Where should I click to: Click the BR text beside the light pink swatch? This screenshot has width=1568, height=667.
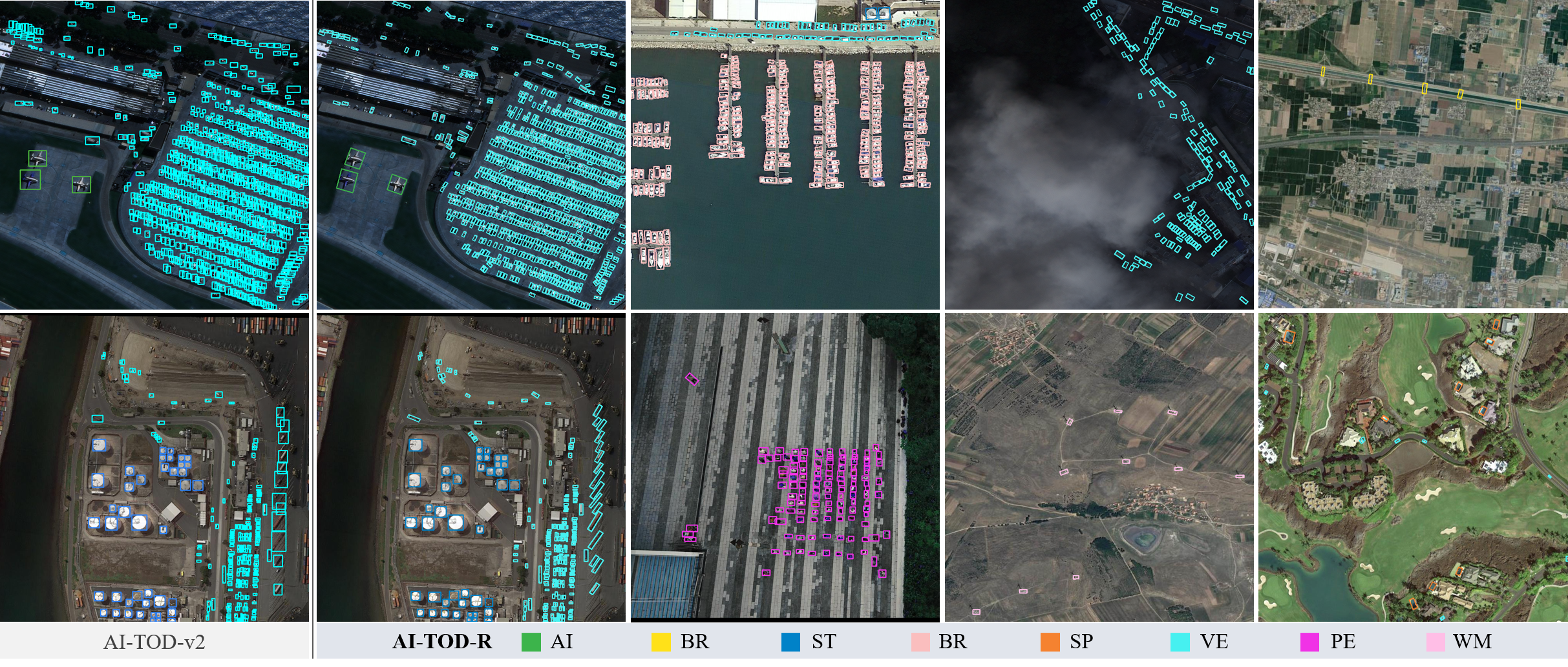pyautogui.click(x=953, y=641)
